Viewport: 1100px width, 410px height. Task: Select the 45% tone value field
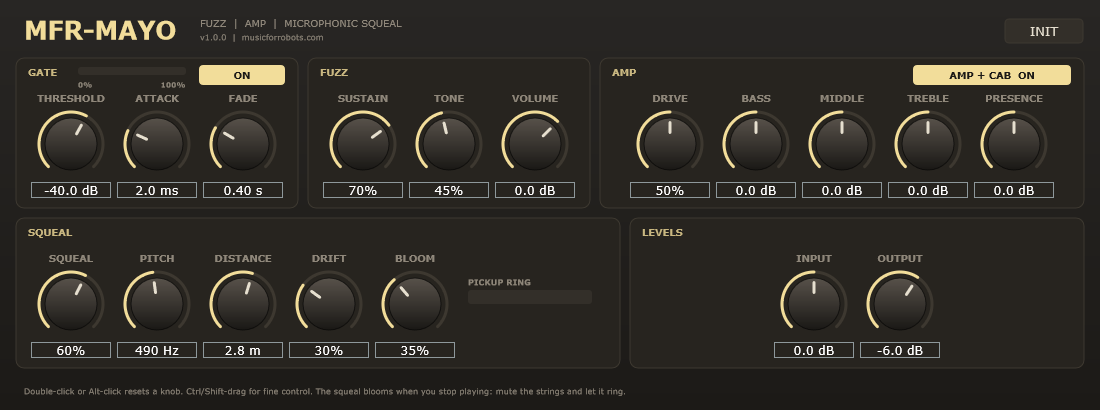click(449, 190)
